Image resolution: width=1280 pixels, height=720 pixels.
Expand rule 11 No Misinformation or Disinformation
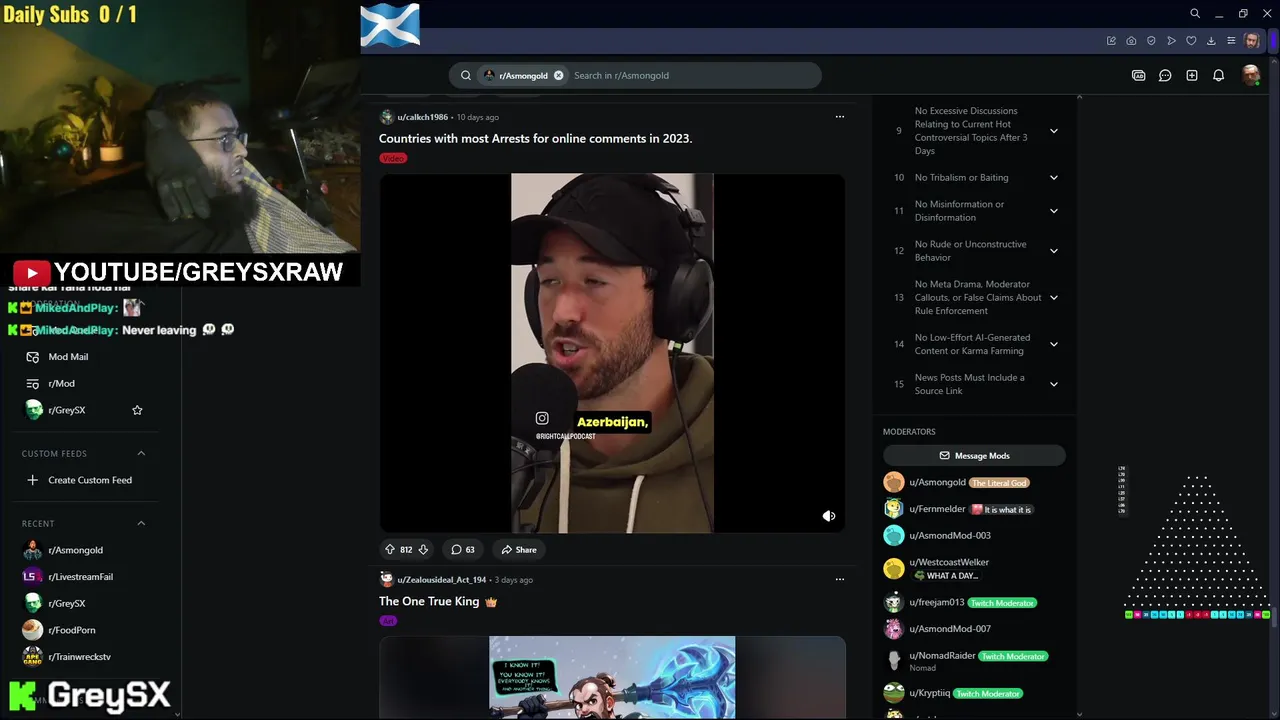tap(1054, 211)
